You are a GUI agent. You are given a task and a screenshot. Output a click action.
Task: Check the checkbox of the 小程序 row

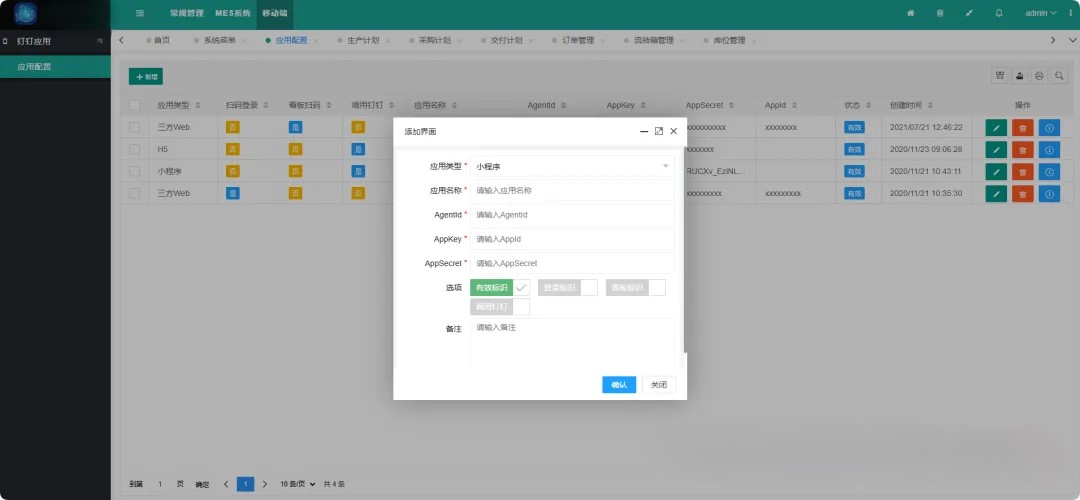pyautogui.click(x=135, y=171)
